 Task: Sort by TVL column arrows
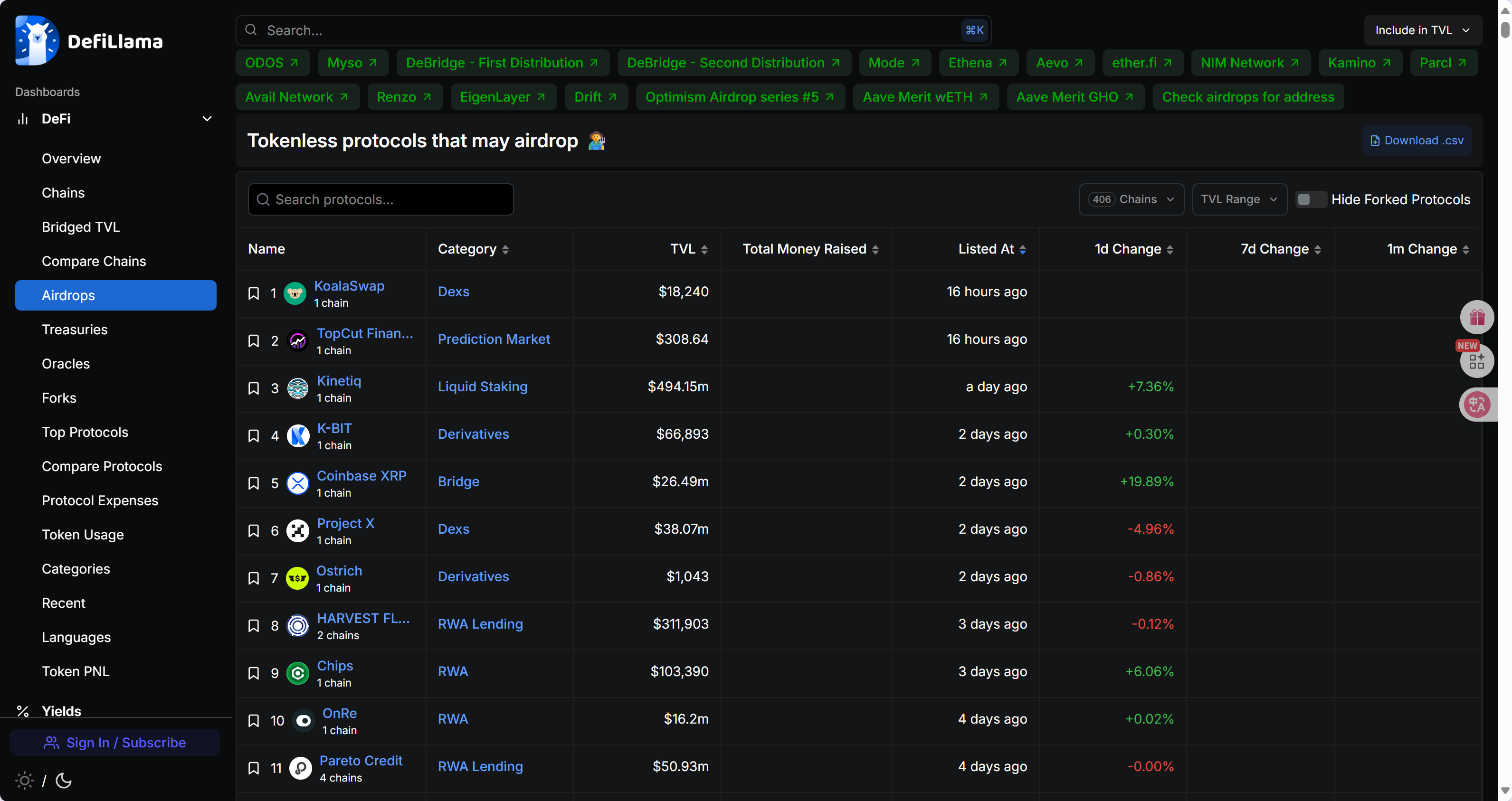pos(704,250)
